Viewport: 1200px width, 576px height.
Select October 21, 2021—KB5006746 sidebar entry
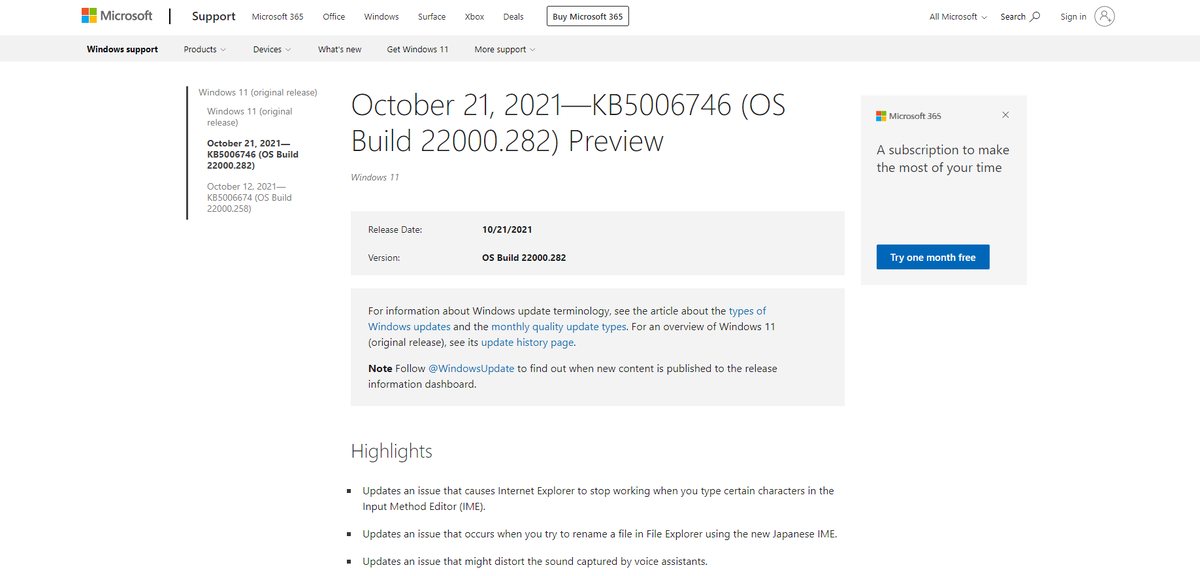253,154
